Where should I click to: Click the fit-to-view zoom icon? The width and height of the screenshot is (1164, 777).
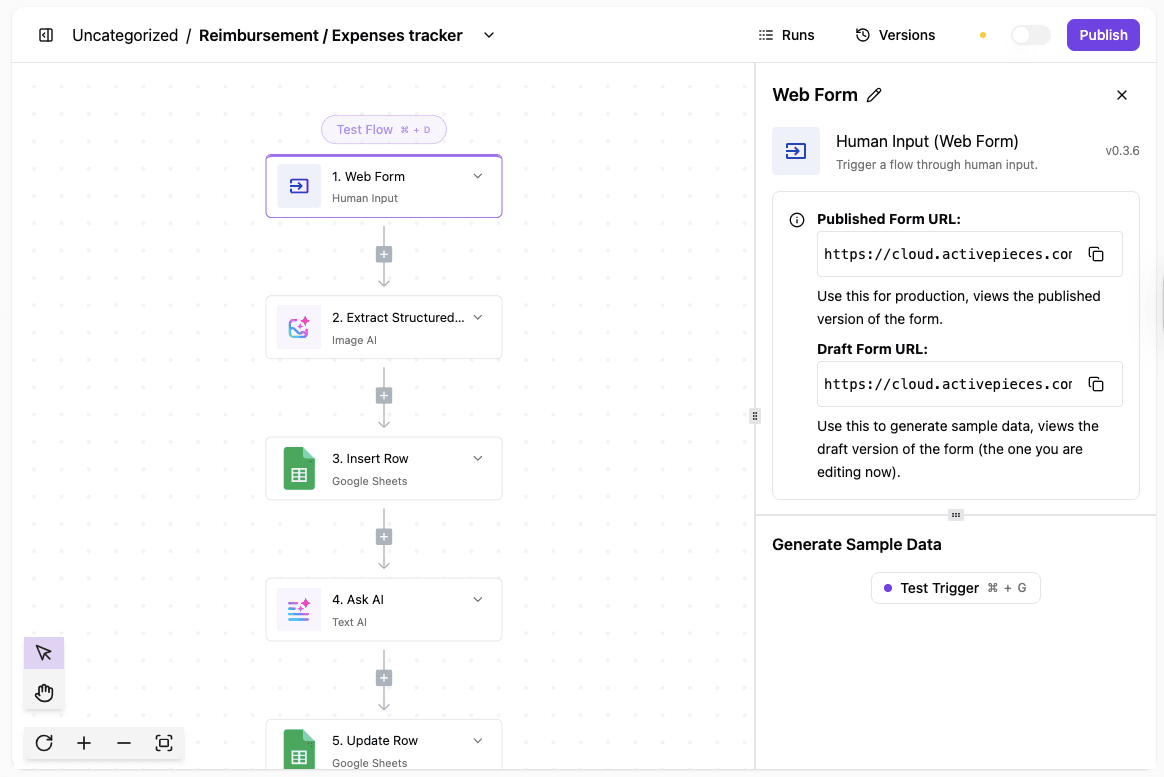tap(164, 743)
